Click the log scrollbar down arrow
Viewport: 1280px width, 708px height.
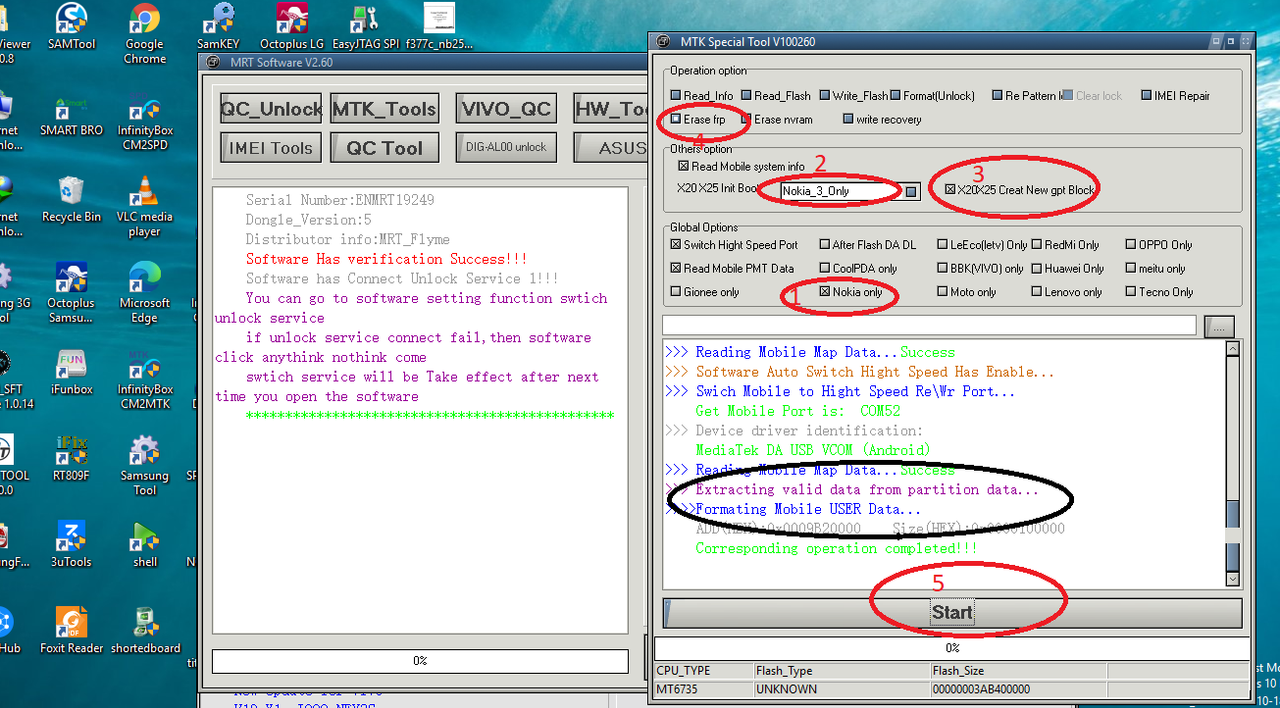1233,578
